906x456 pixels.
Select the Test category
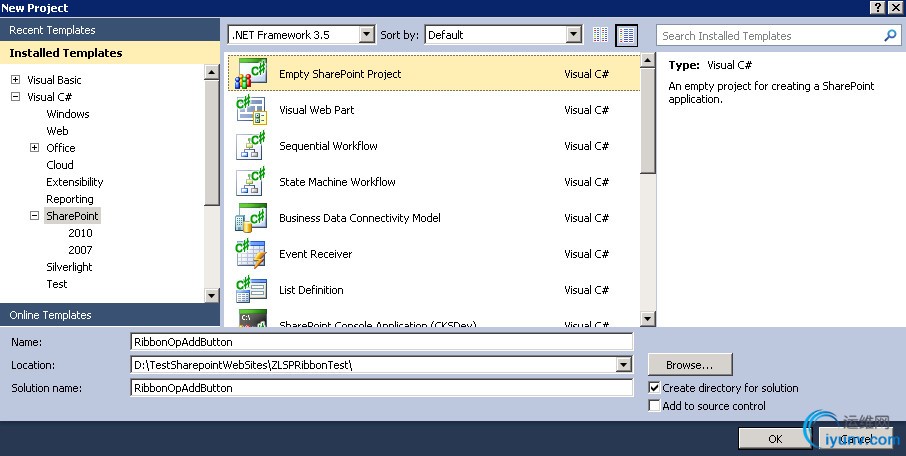coord(57,284)
